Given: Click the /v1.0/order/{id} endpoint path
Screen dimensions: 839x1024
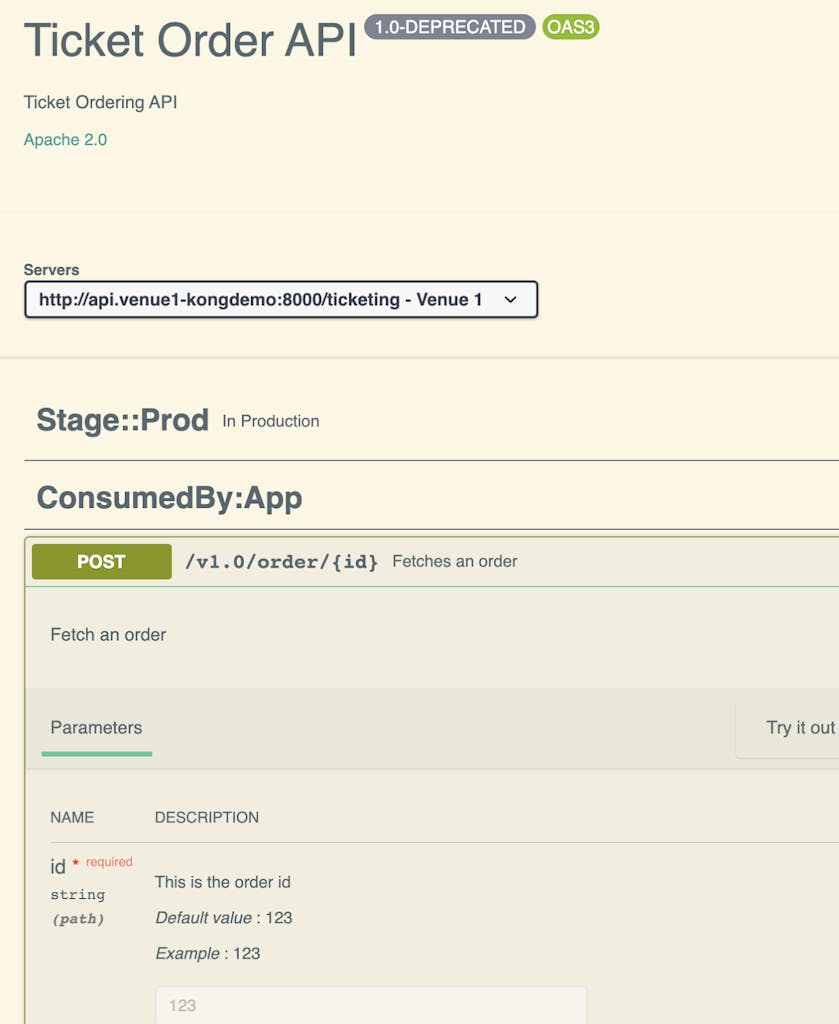Looking at the screenshot, I should 281,562.
